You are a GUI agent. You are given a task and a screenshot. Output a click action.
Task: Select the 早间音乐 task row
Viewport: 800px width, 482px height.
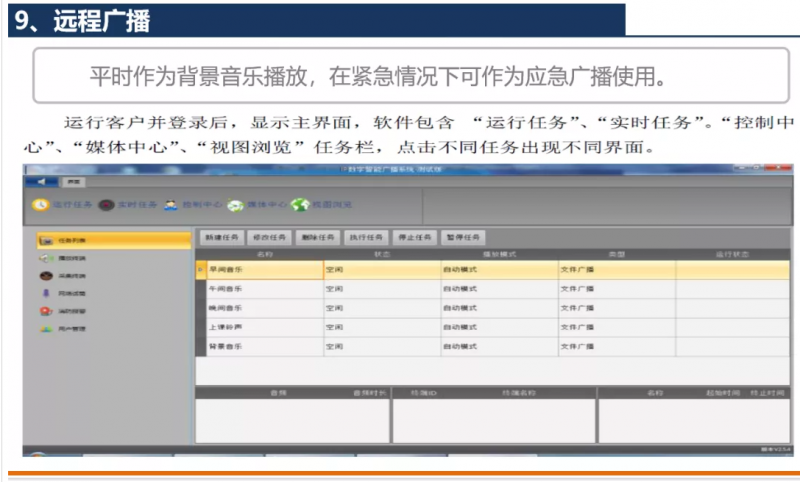[x=258, y=270]
